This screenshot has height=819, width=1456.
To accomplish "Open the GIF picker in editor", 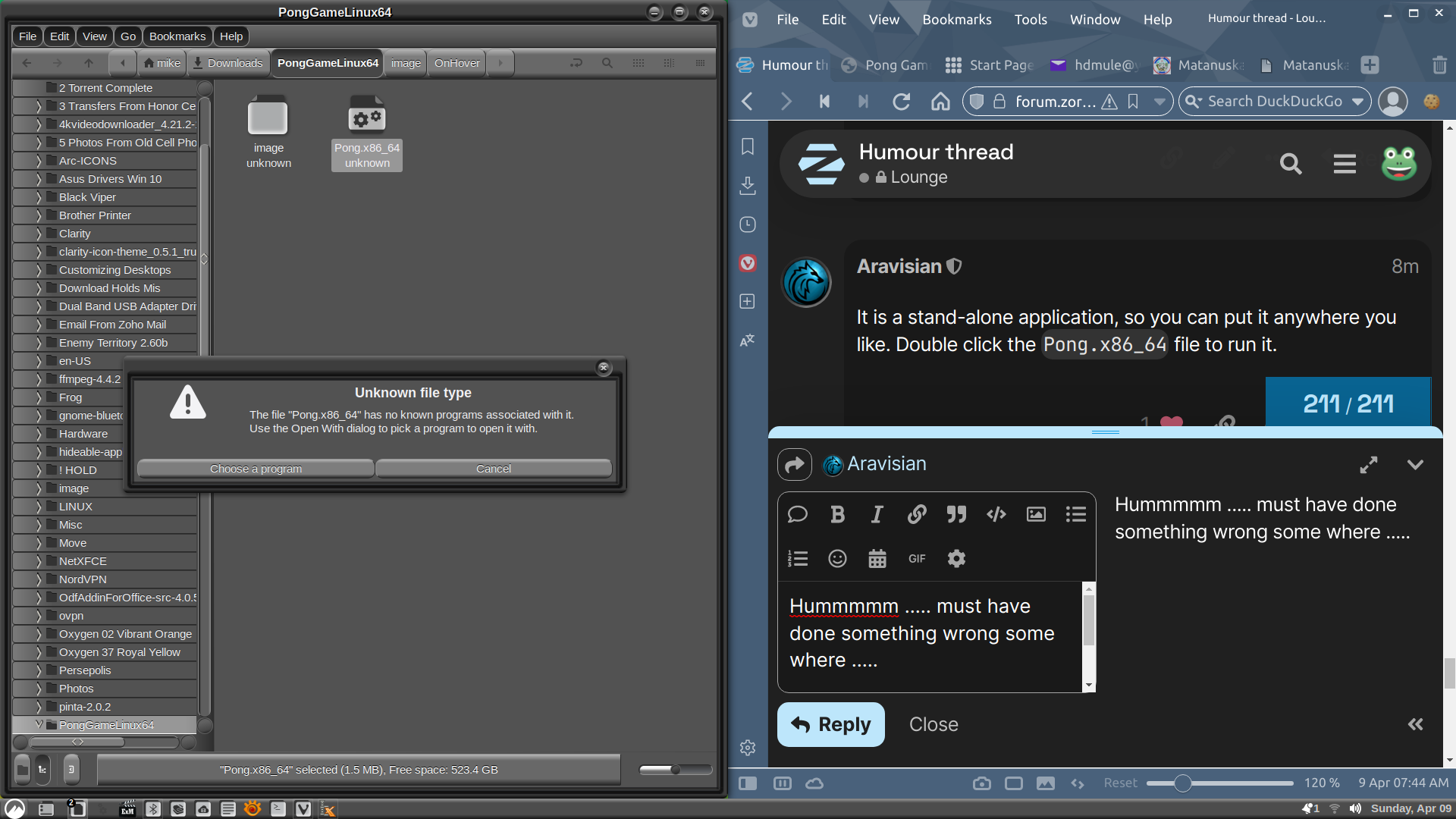I will pyautogui.click(x=917, y=559).
